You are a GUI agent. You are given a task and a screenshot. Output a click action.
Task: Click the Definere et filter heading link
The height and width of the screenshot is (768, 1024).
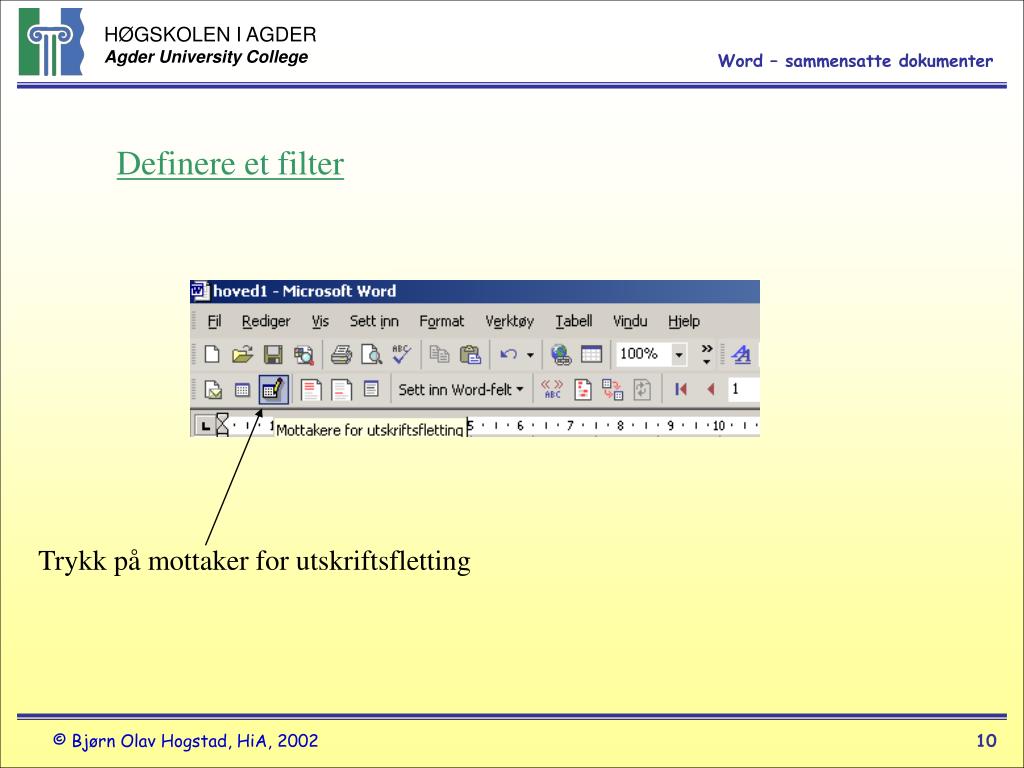(231, 164)
